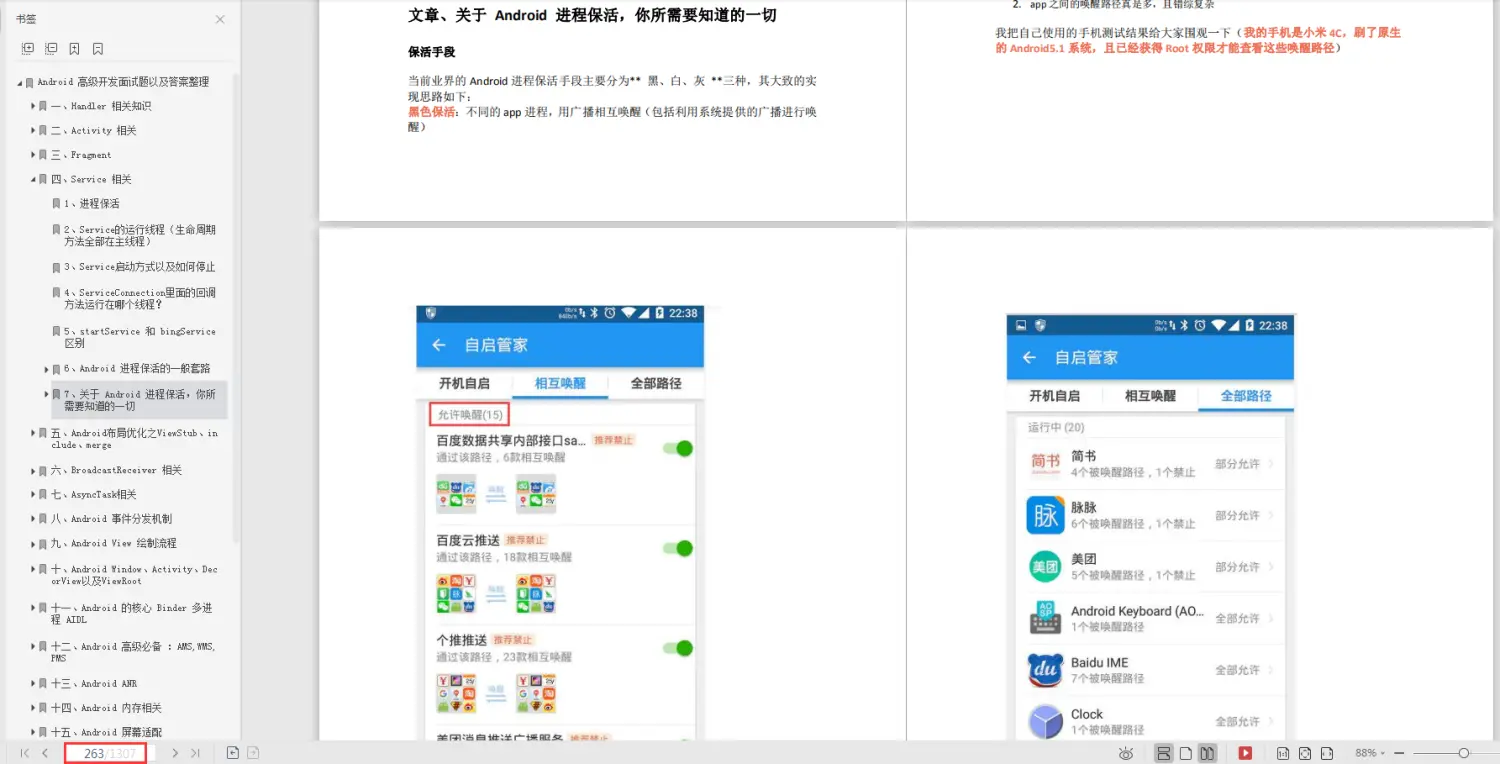Open bookmark 十、Android Window、Activity、DecorView

(x=134, y=575)
